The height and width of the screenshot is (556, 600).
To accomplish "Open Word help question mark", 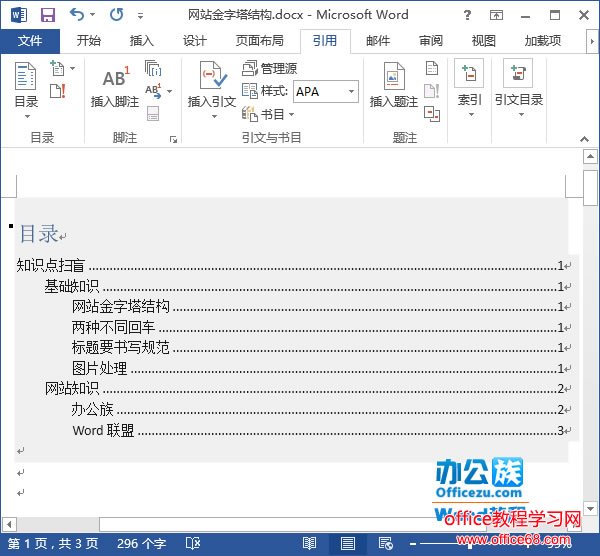I will (x=467, y=15).
